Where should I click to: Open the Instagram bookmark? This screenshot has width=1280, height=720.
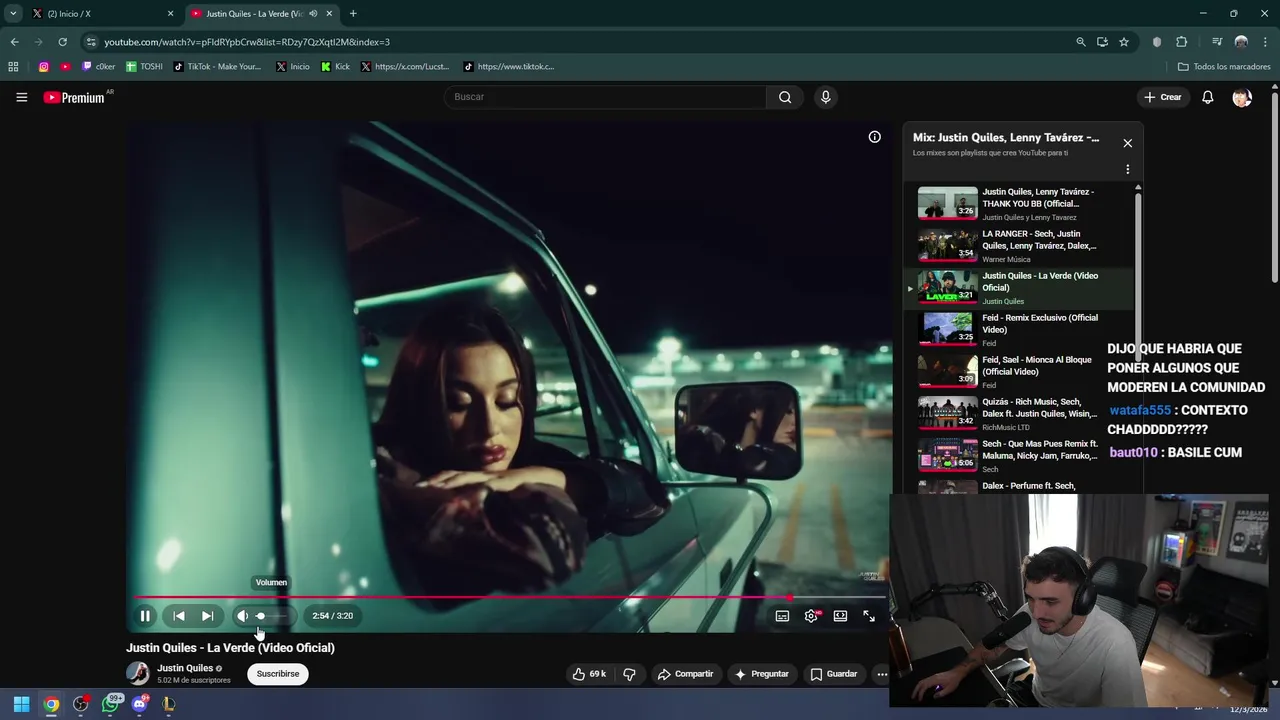44,67
